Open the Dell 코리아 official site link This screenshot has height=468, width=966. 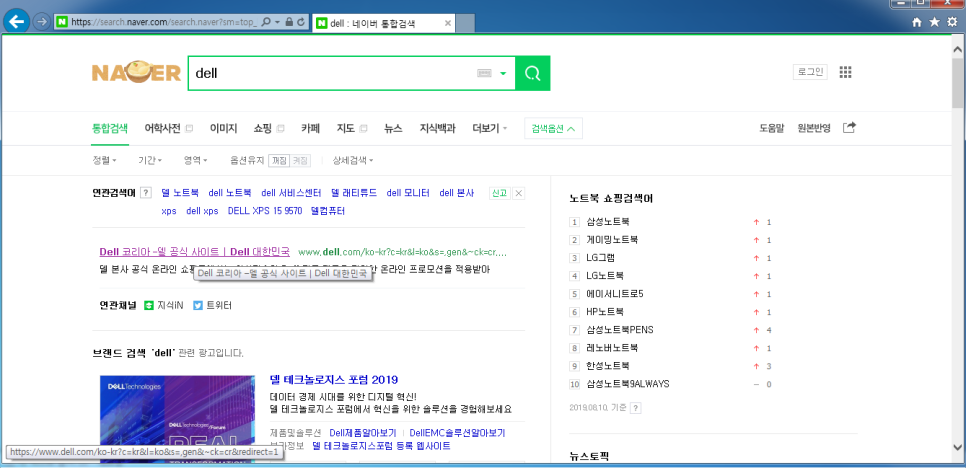click(194, 252)
